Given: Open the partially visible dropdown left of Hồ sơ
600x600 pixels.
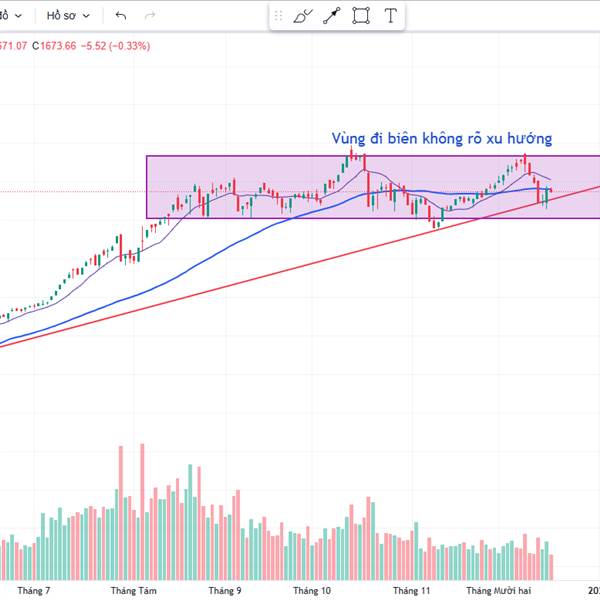Looking at the screenshot, I should (10, 16).
